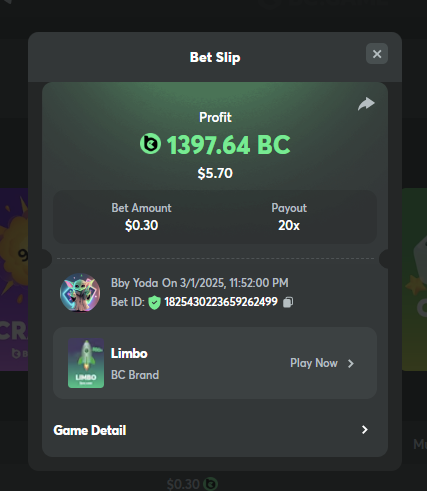This screenshot has height=491, width=427.
Task: Click the green verified shield icon
Action: [x=154, y=302]
